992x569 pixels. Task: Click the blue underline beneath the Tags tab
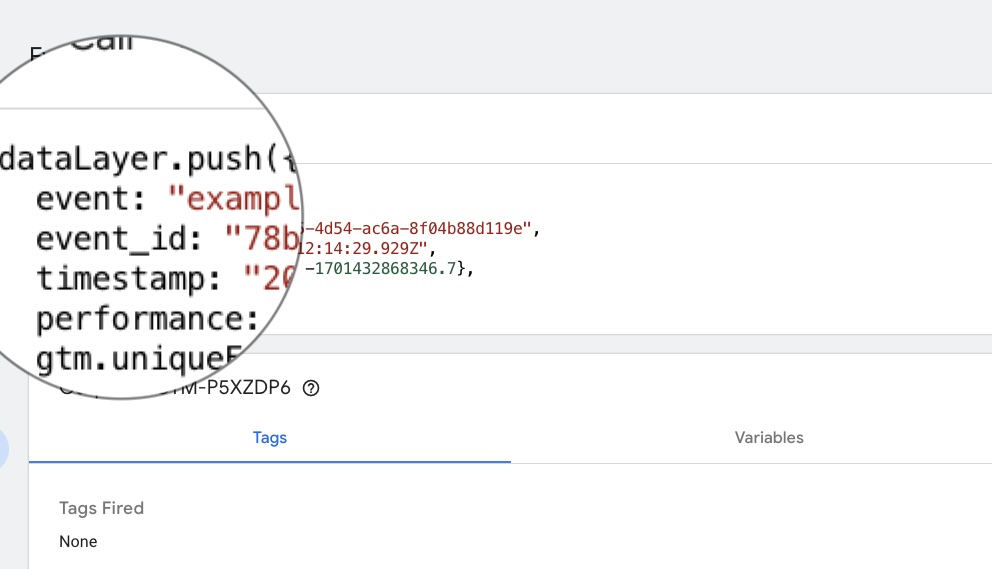coord(270,462)
